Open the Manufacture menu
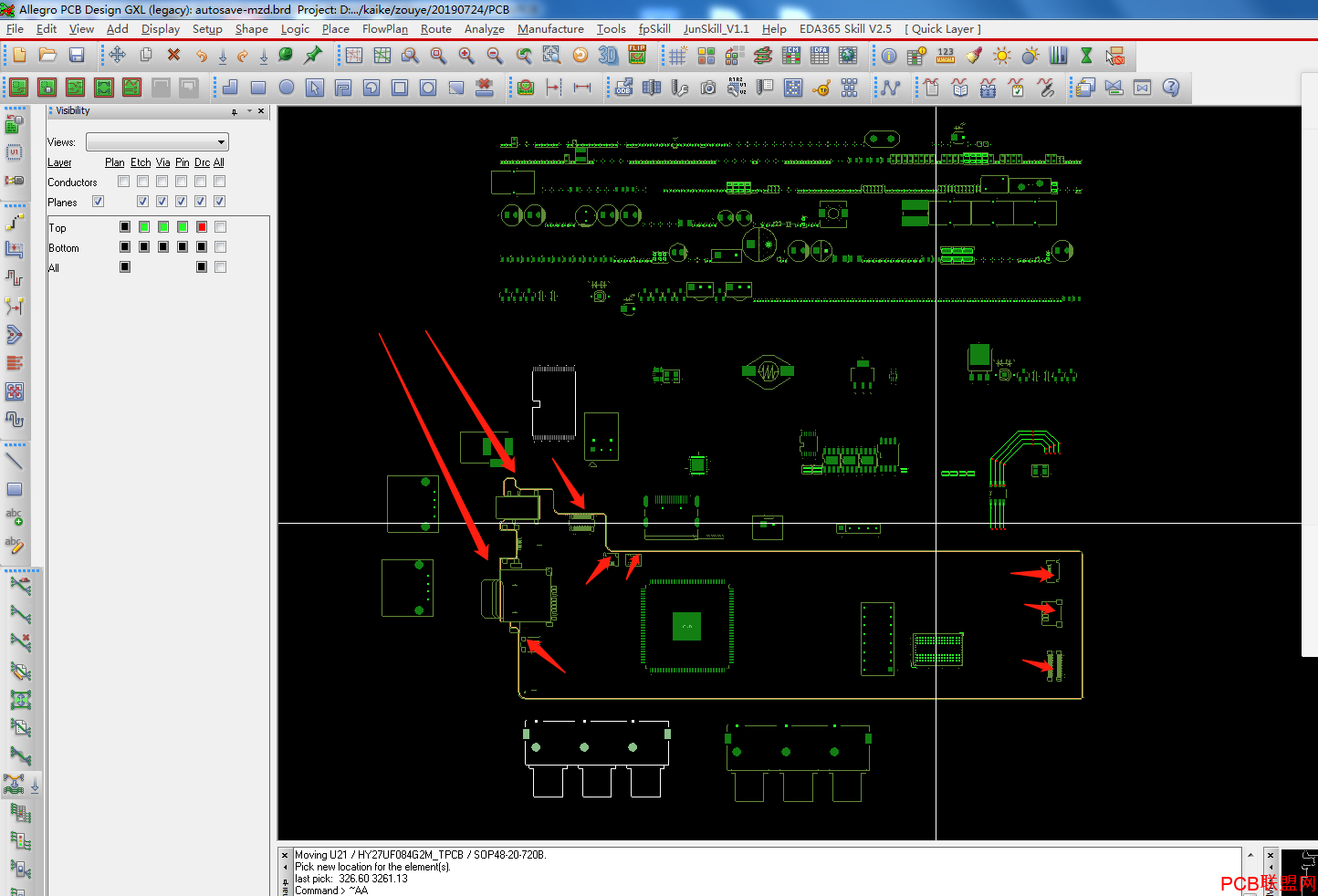Viewport: 1318px width, 896px height. (550, 29)
